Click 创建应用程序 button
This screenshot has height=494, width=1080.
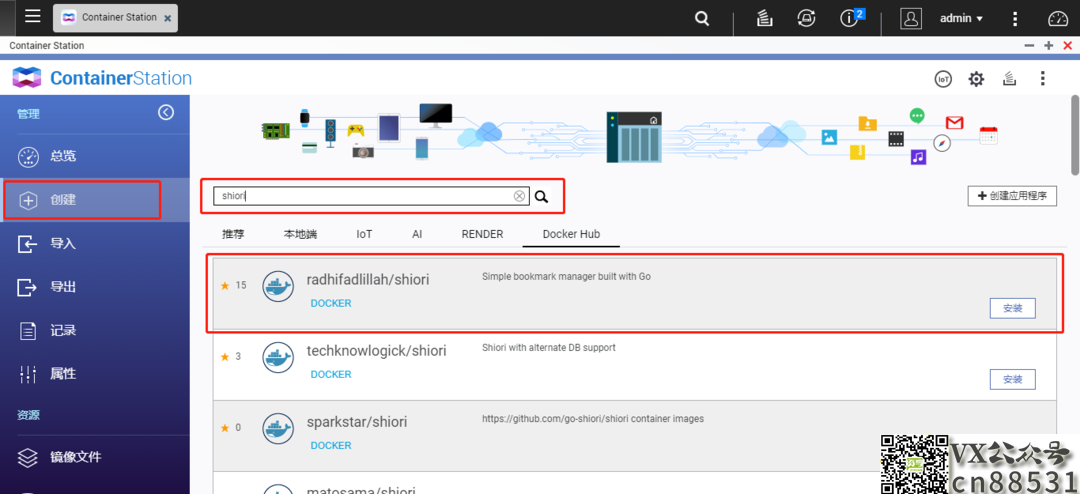click(1012, 196)
